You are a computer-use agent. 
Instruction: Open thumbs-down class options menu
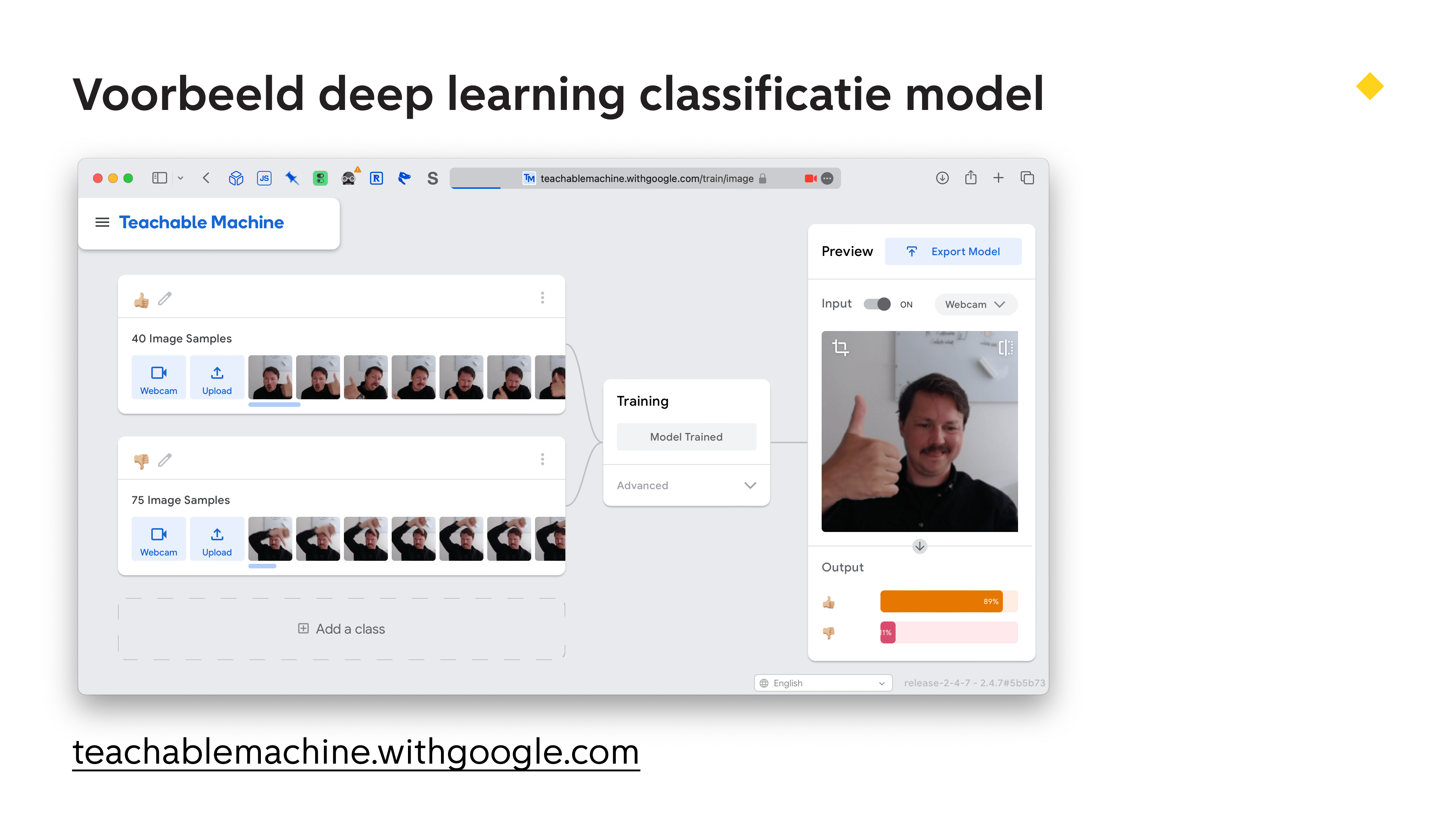pyautogui.click(x=543, y=460)
